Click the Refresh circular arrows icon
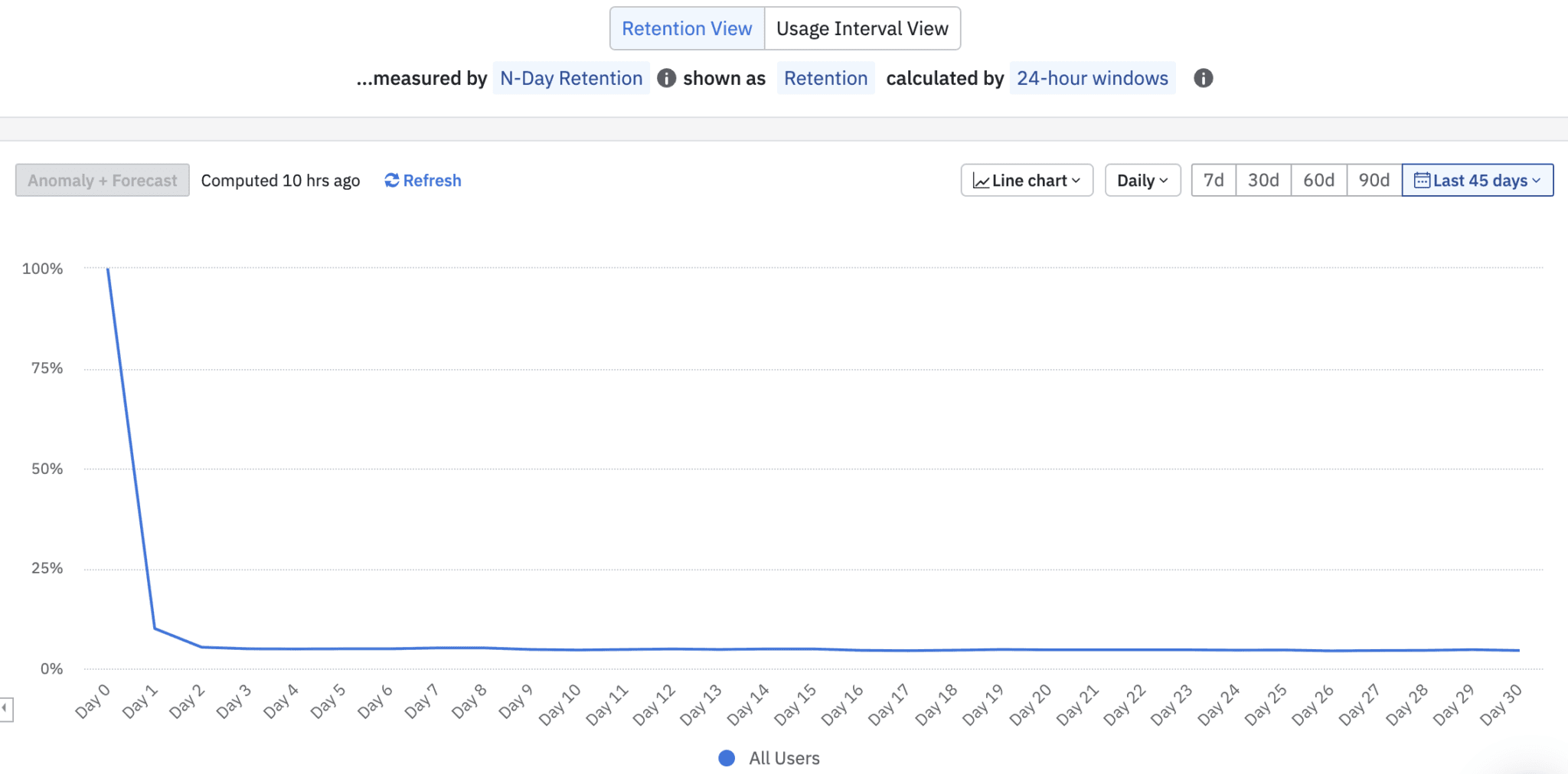Image resolution: width=1568 pixels, height=774 pixels. pos(391,181)
